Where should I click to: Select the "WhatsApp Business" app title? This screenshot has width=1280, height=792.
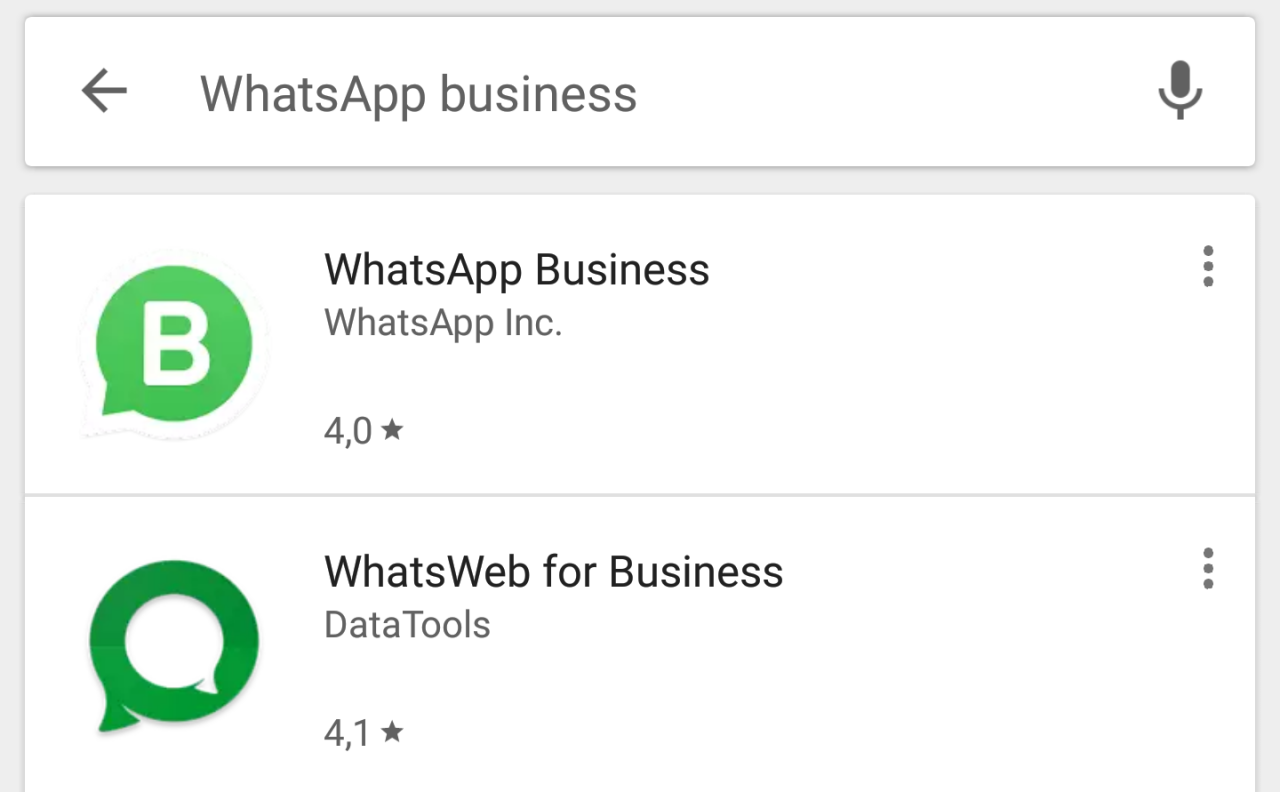[516, 270]
